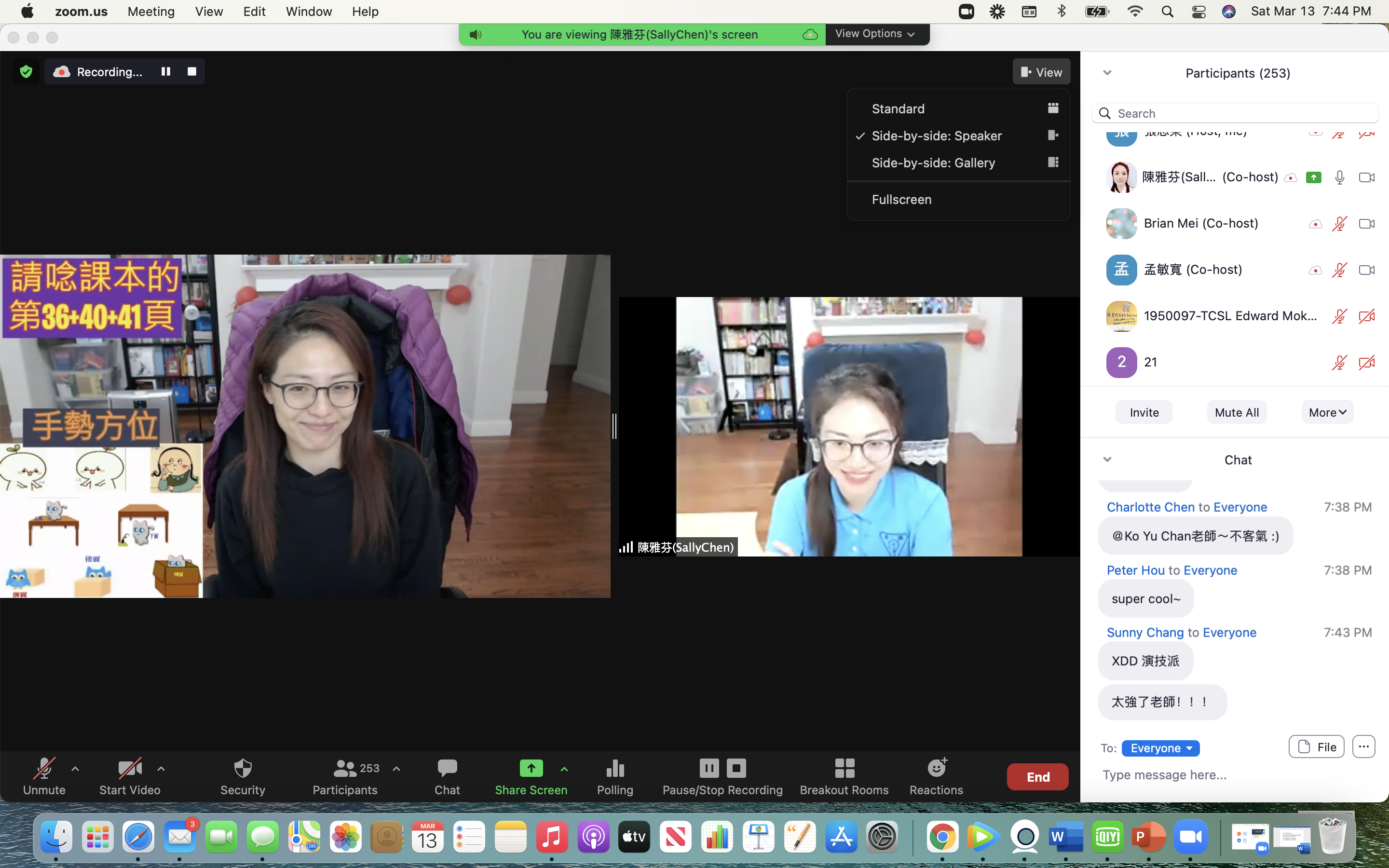Image resolution: width=1389 pixels, height=868 pixels.
Task: Open the Polling icon in toolbar
Action: tap(615, 768)
